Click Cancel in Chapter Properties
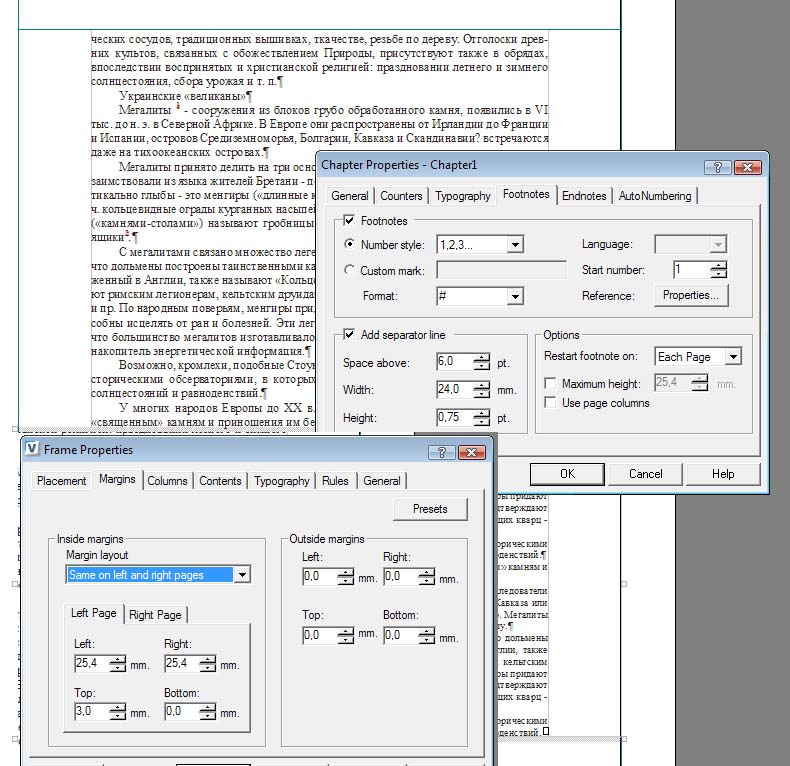 645,474
